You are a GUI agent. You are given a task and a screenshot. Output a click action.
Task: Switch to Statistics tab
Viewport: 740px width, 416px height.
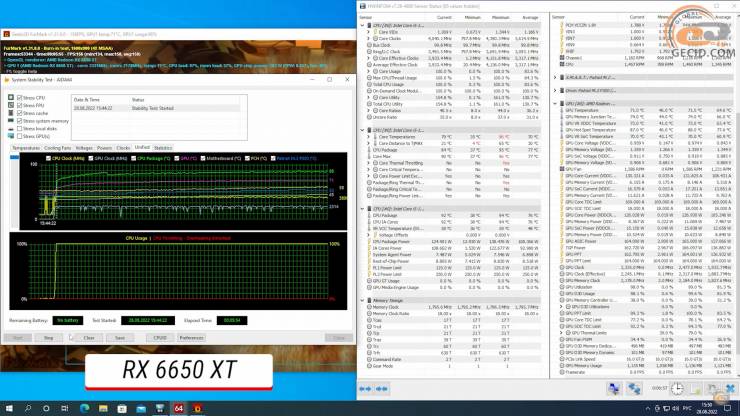pos(163,148)
